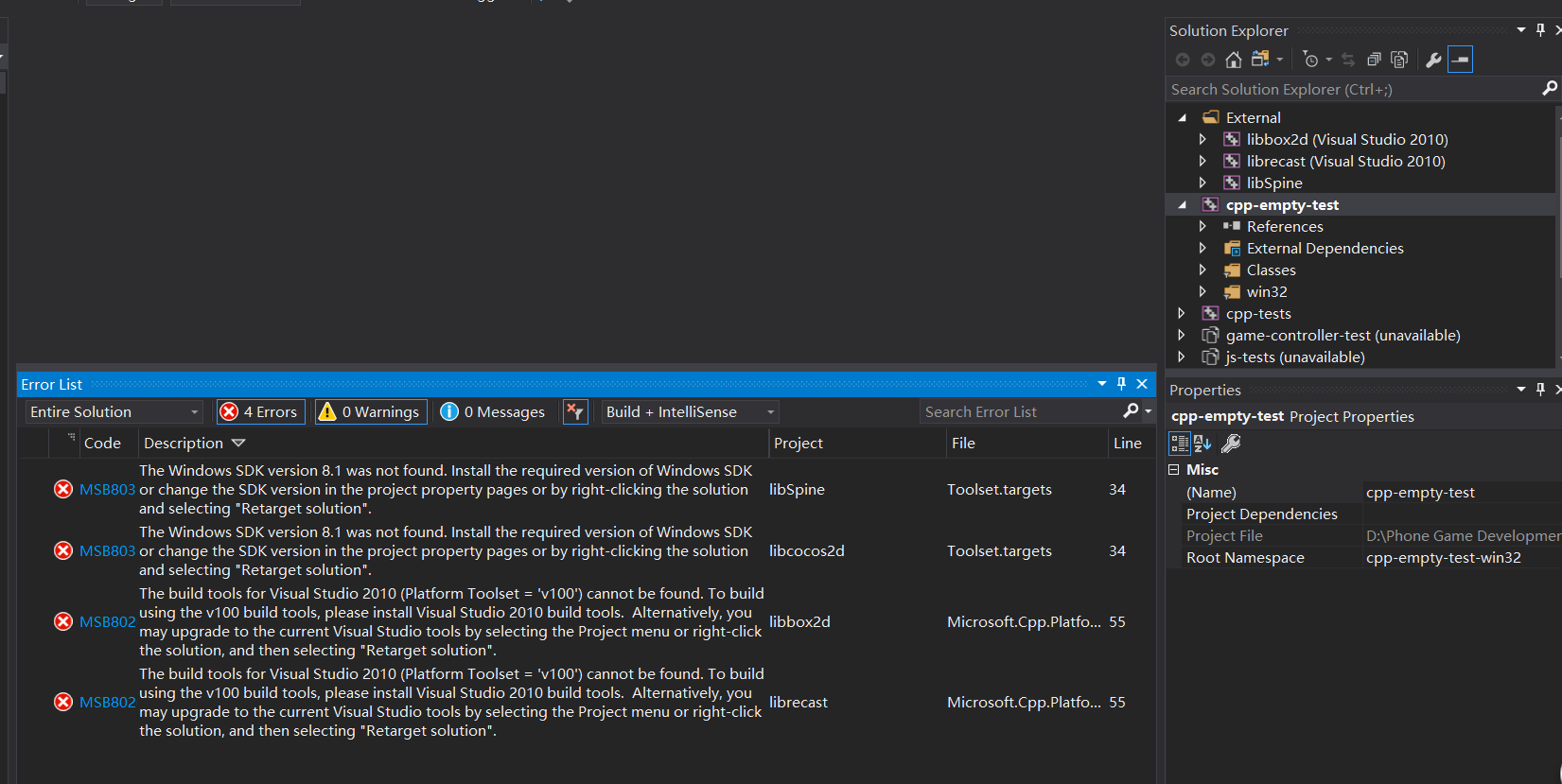Toggle the Preview Selected Items button
Viewport: 1562px width, 784px height.
[x=1460, y=60]
